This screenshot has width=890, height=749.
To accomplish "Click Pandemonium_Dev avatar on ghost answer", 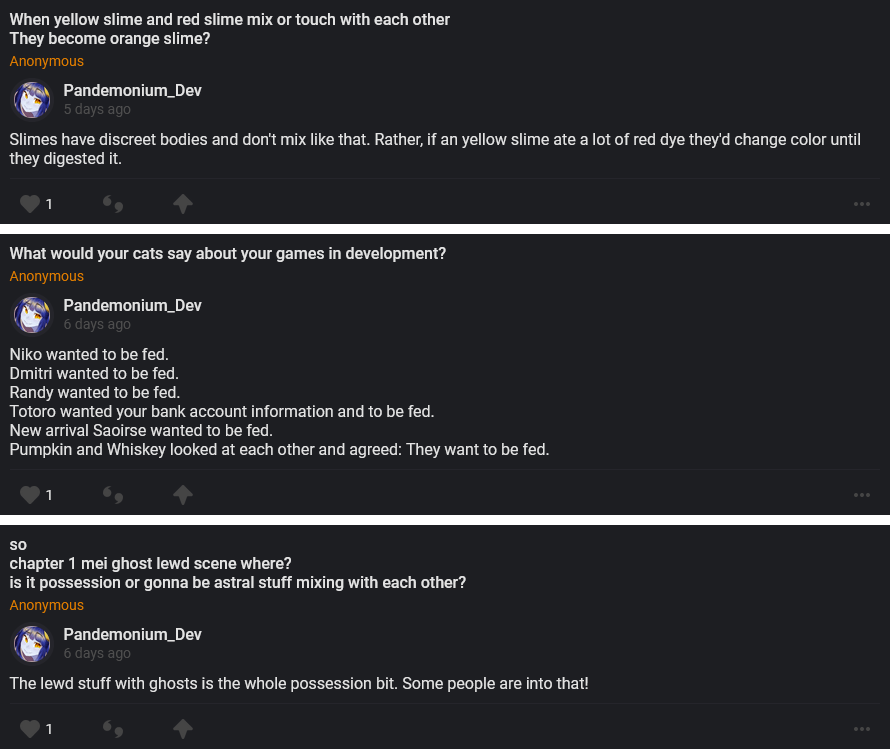I will pos(32,644).
